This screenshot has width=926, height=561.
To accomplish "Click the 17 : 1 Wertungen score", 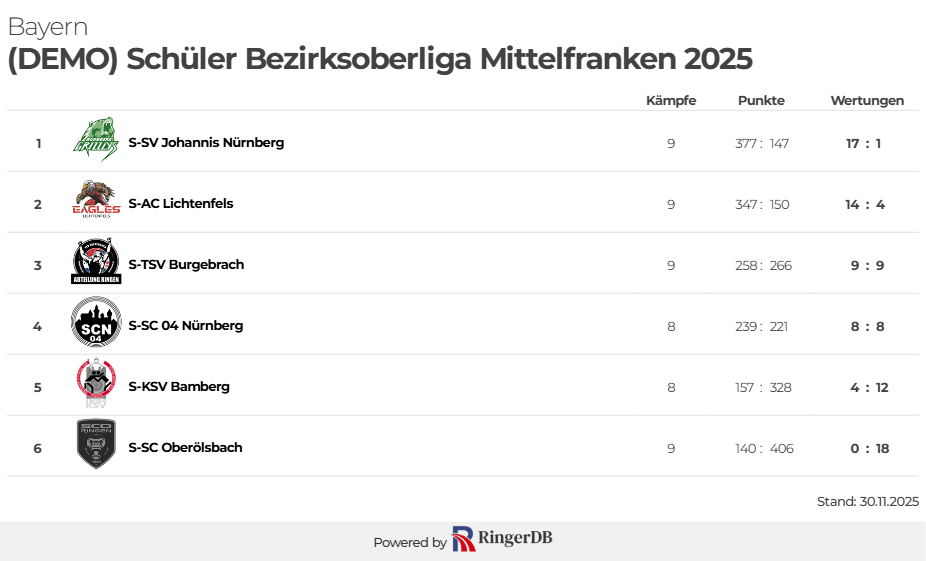I will [x=863, y=143].
